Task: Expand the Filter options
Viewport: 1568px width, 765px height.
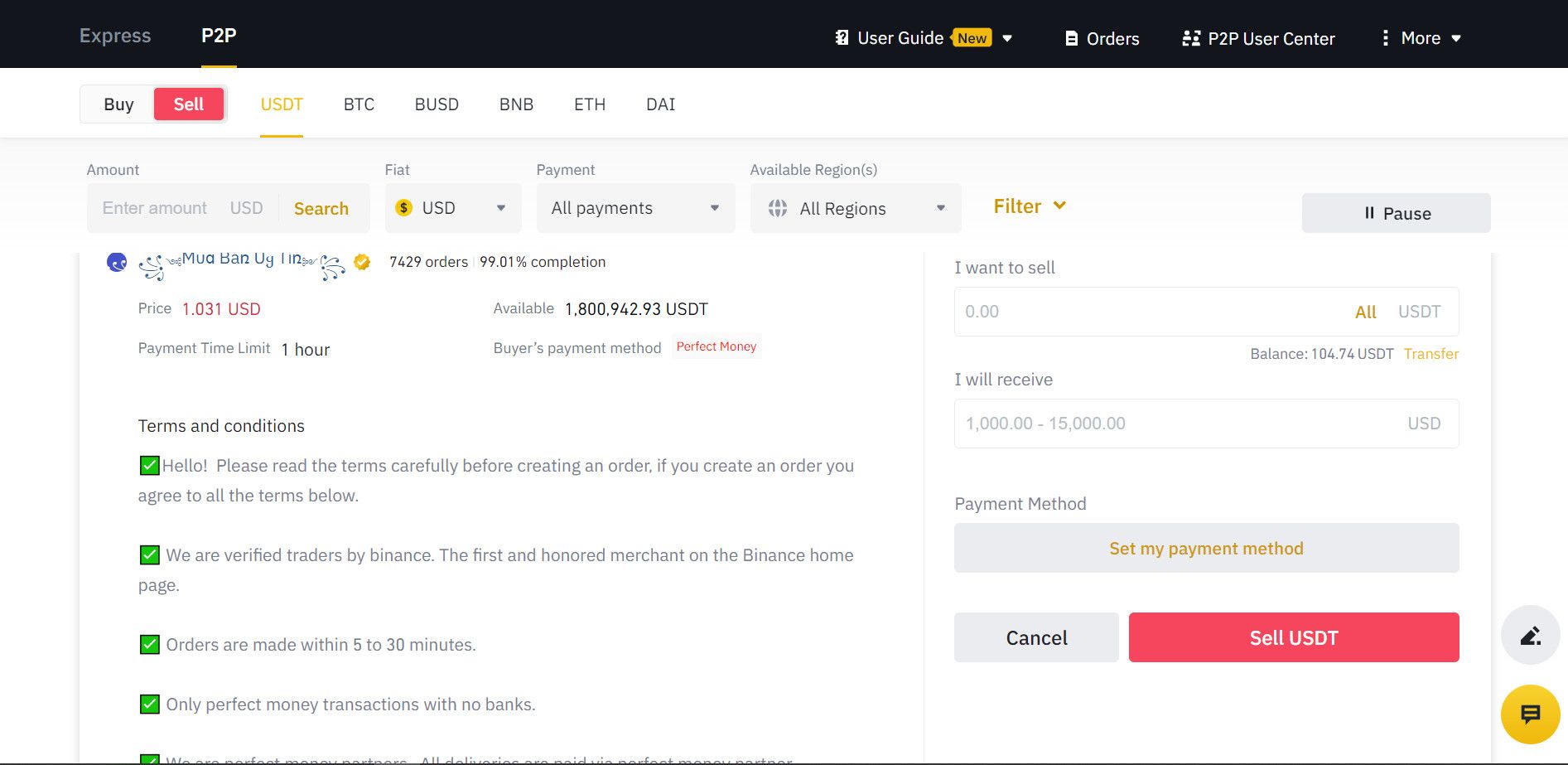Action: 1030,206
